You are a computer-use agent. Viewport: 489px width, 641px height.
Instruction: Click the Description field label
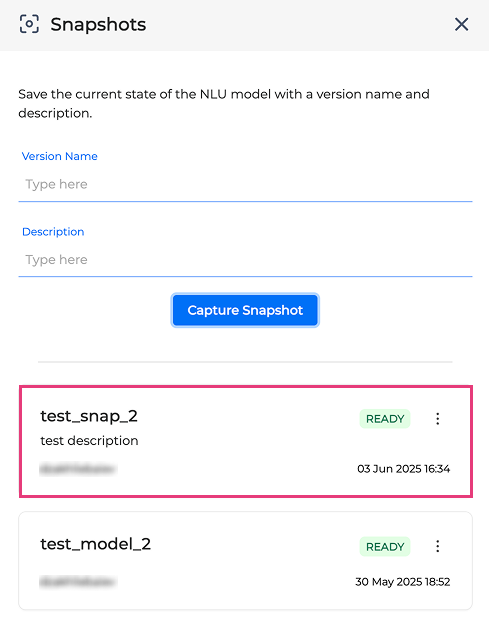click(x=53, y=232)
